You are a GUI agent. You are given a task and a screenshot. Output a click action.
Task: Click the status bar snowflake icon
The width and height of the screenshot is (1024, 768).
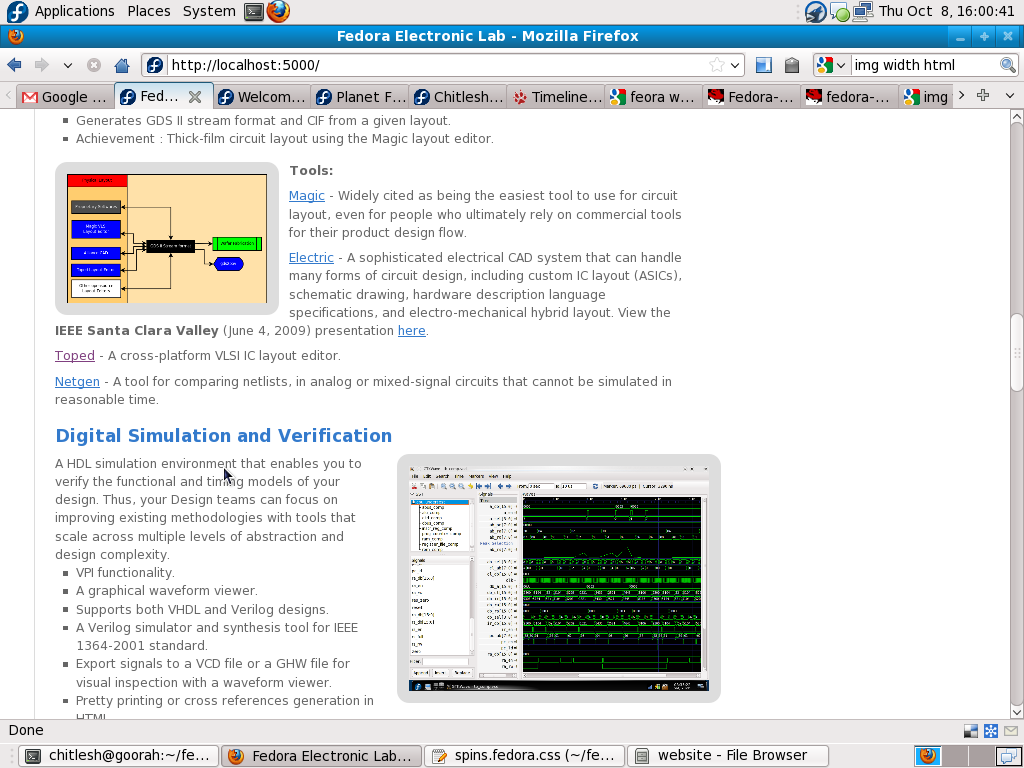coord(991,731)
